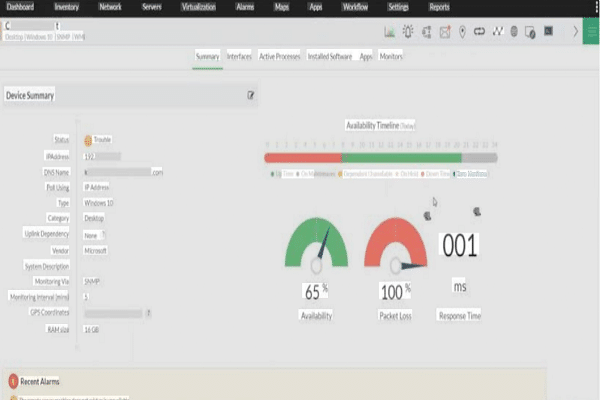Viewport: 600px width, 400px height.
Task: Toggle the last legend entry after Down Time
Action: tap(470, 174)
